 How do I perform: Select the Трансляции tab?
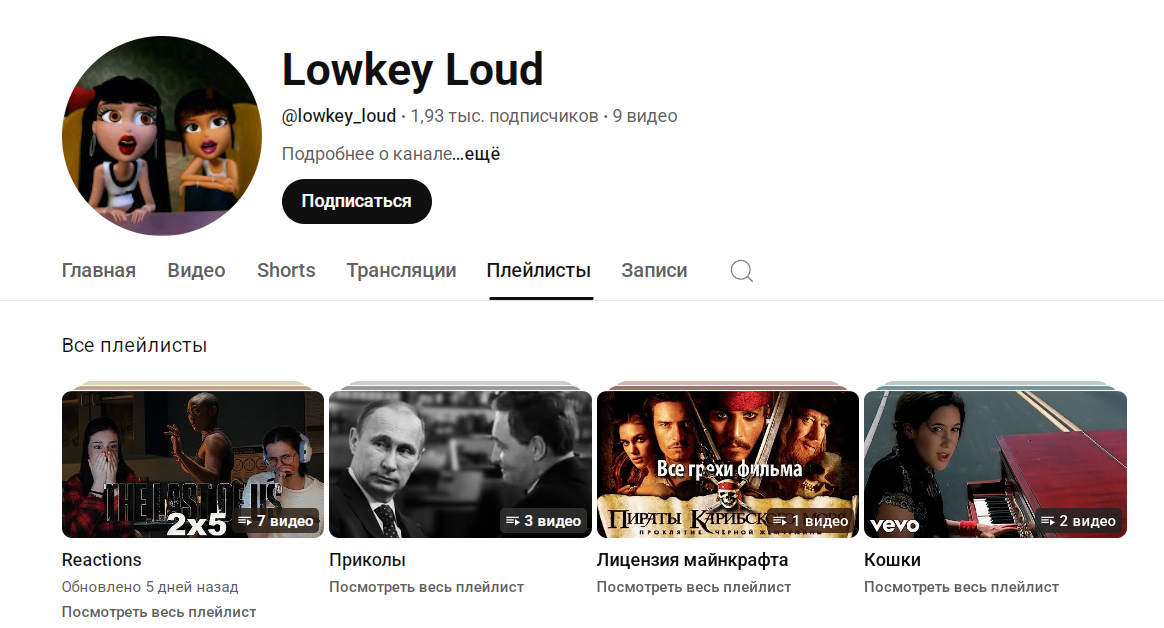[x=401, y=271]
